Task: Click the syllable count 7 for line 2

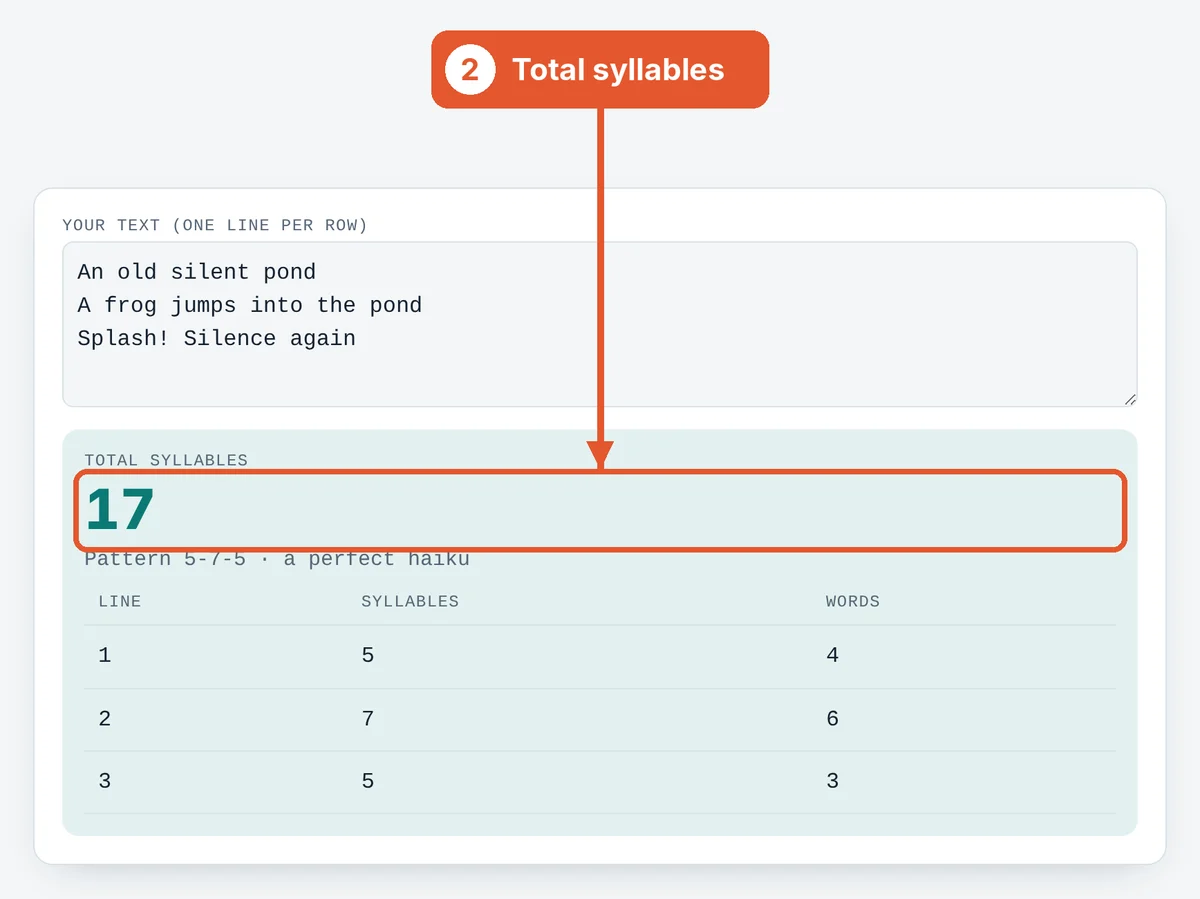Action: click(368, 719)
